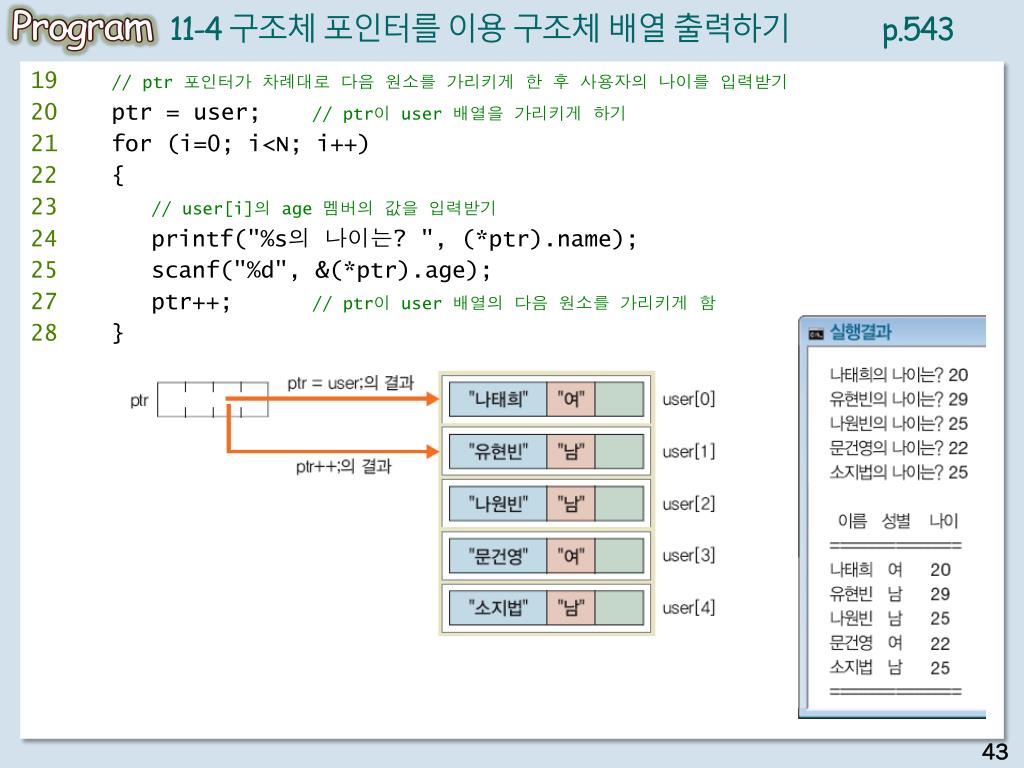
Task: Click the console icon beside 실행결과
Action: point(816,334)
